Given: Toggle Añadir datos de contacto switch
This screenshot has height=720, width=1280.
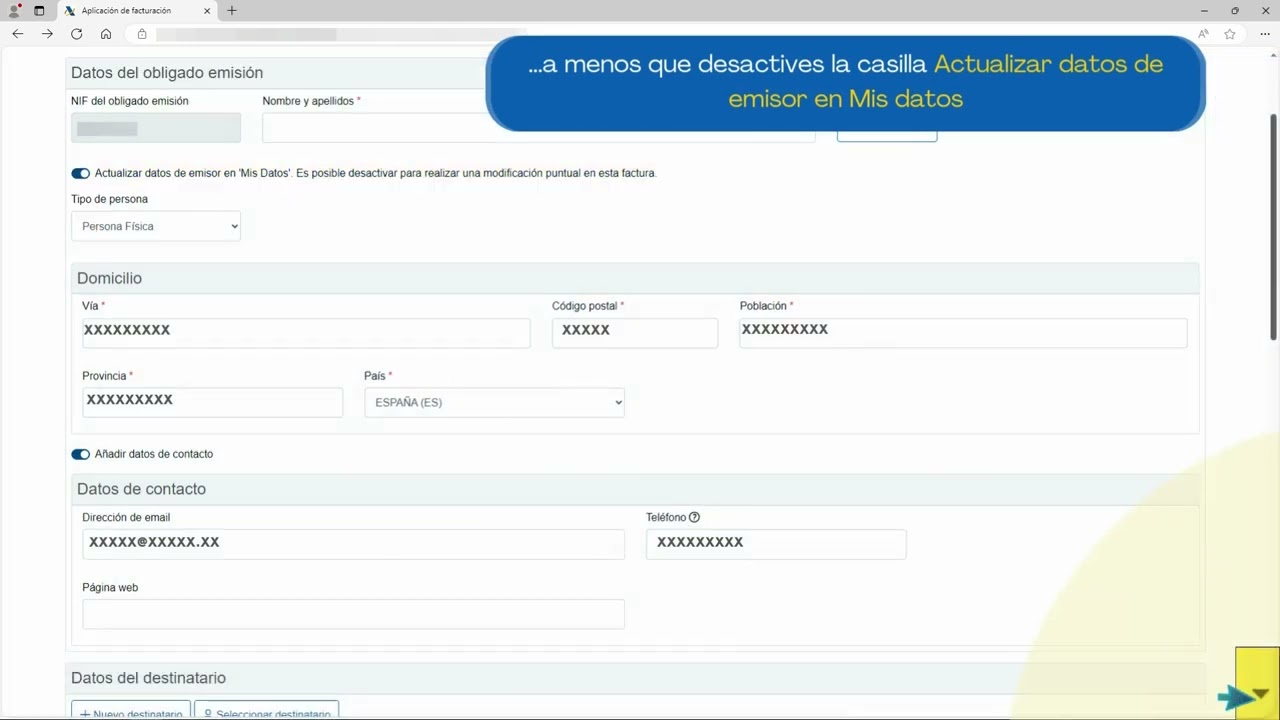Looking at the screenshot, I should click(80, 454).
